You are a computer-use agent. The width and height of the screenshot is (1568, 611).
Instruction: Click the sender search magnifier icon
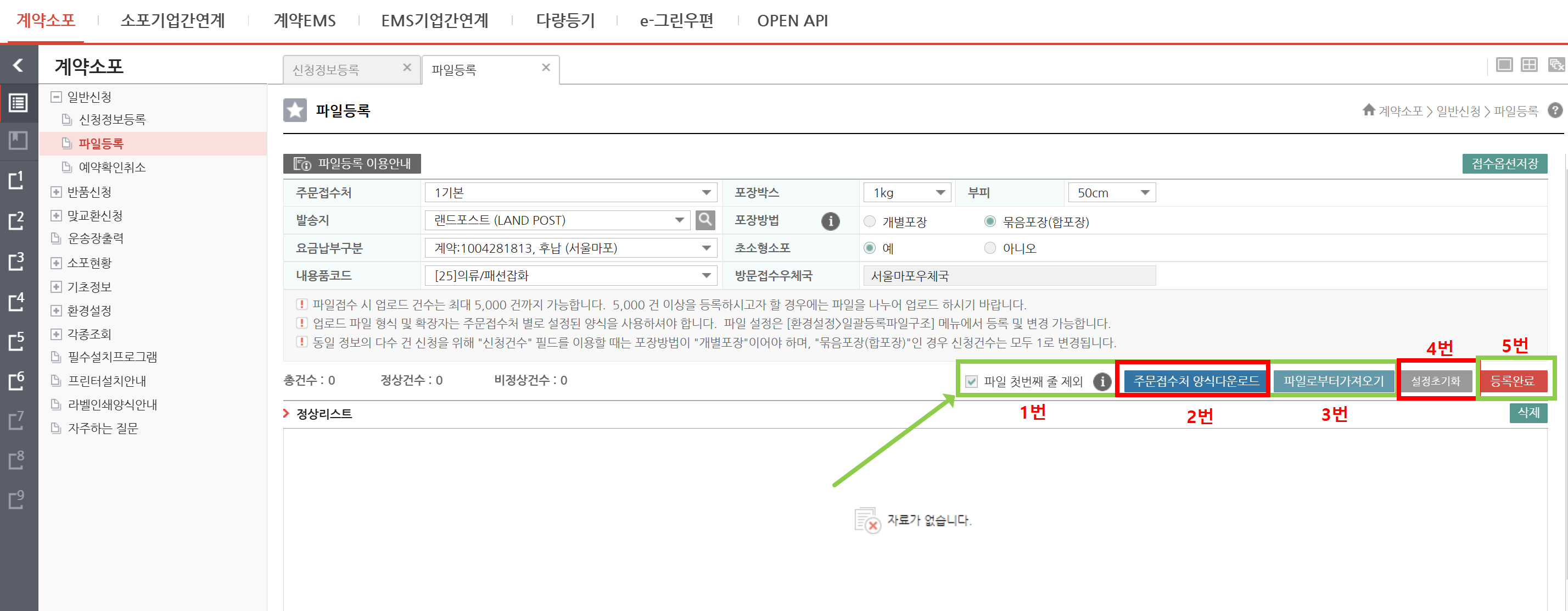coord(705,220)
